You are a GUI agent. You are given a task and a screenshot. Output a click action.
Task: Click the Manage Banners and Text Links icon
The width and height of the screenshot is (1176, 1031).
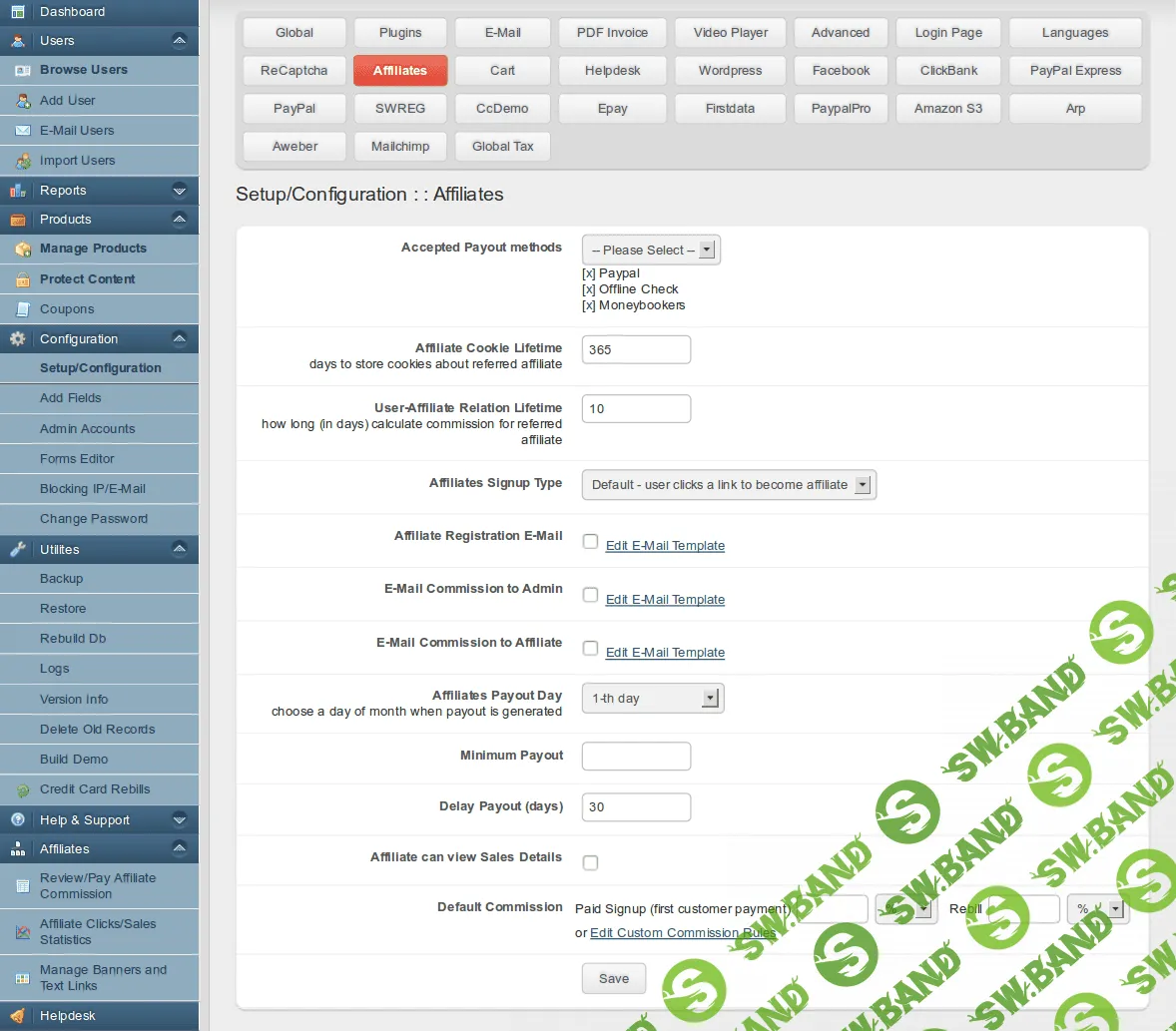click(20, 977)
